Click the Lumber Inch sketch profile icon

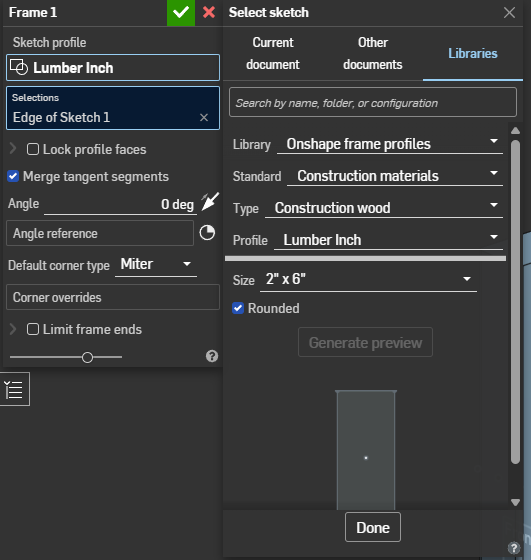pyautogui.click(x=19, y=67)
